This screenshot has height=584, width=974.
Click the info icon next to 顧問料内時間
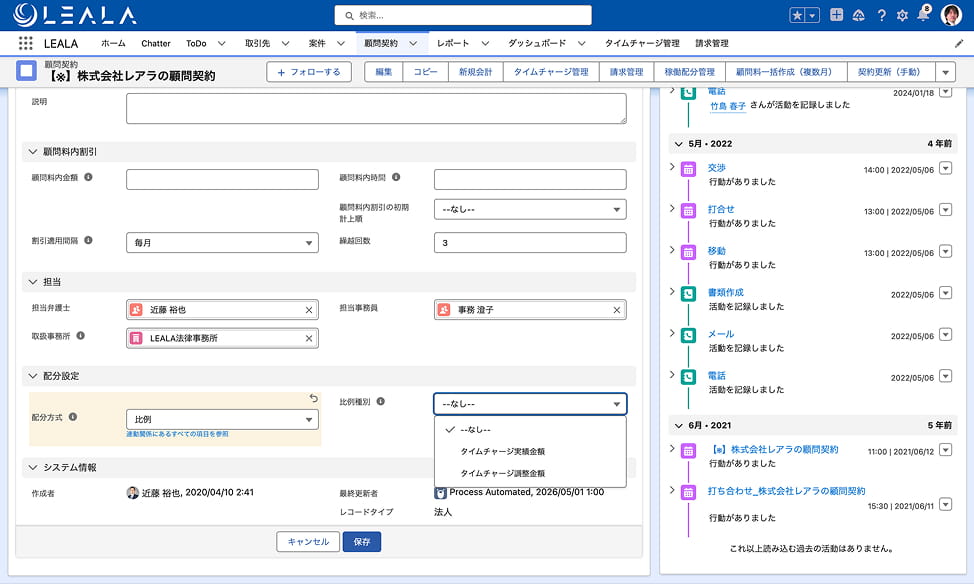[x=396, y=177]
